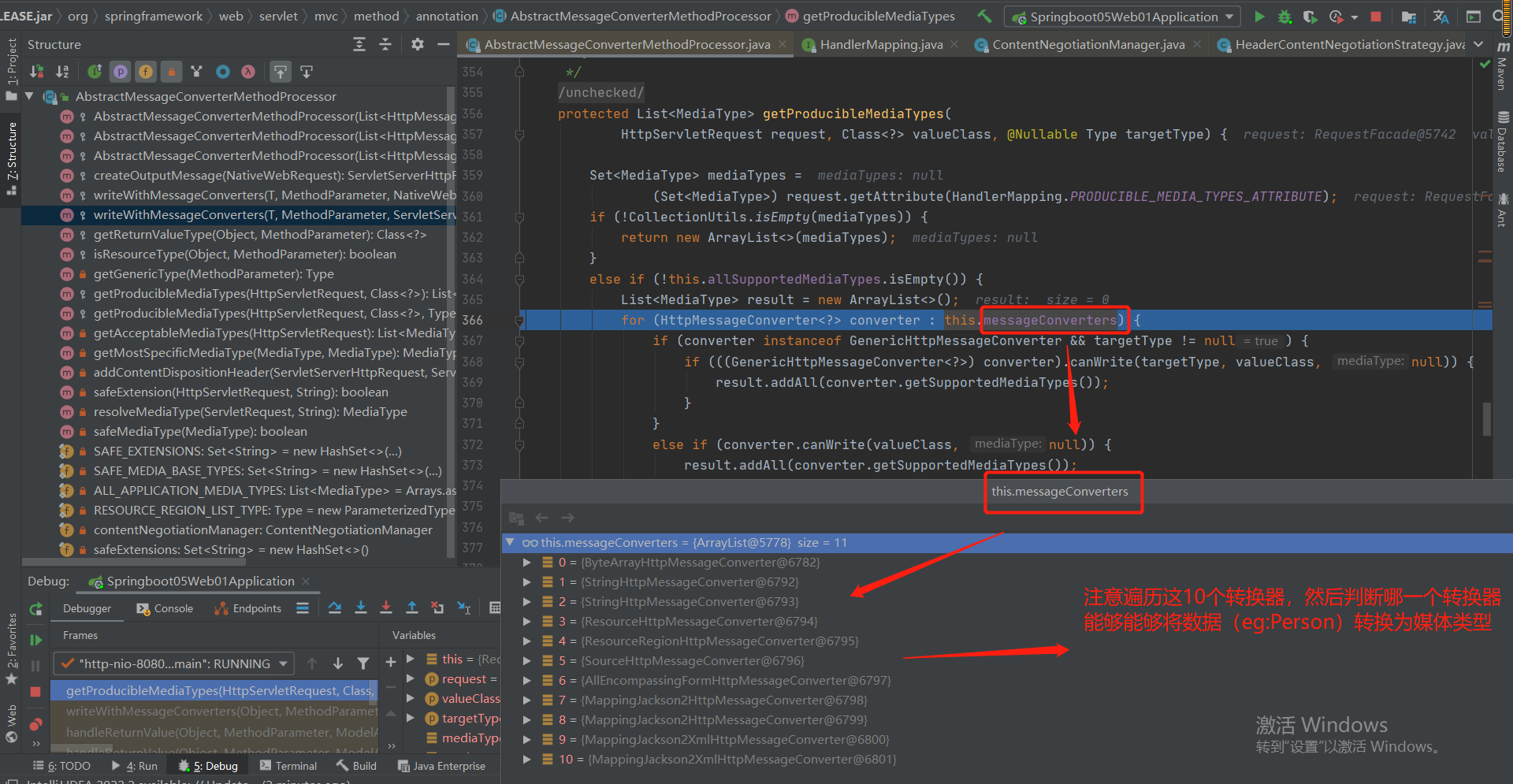Toggle sort by visibility in the Structure panel
This screenshot has height=784, width=1513.
(x=36, y=72)
